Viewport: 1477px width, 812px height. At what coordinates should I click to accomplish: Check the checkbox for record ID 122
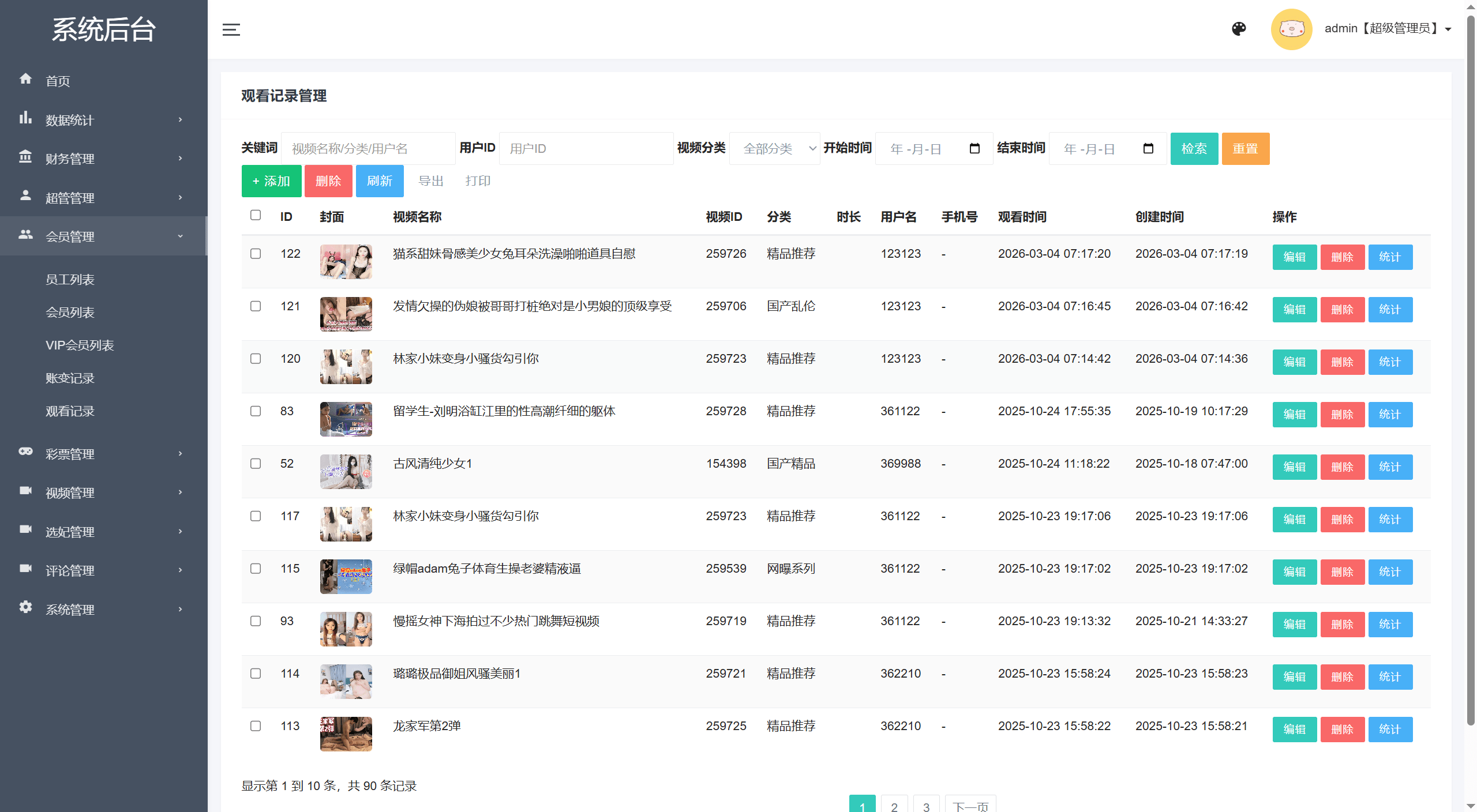(x=256, y=254)
